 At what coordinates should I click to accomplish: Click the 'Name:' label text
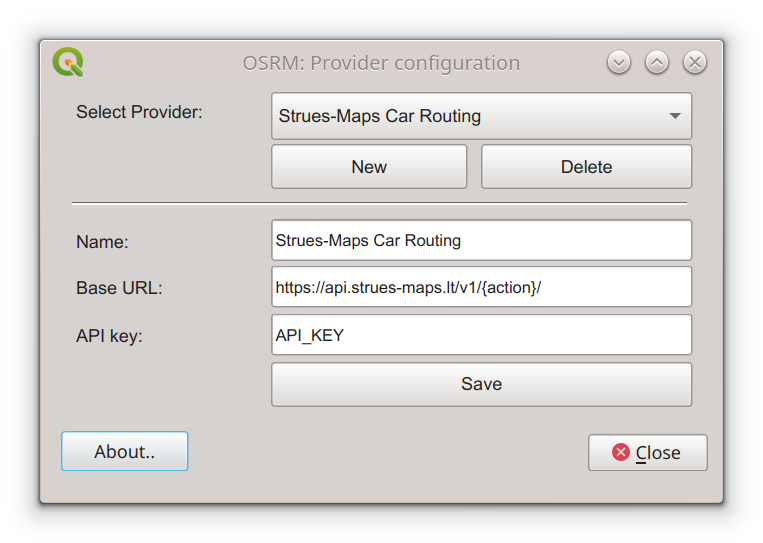pos(102,242)
